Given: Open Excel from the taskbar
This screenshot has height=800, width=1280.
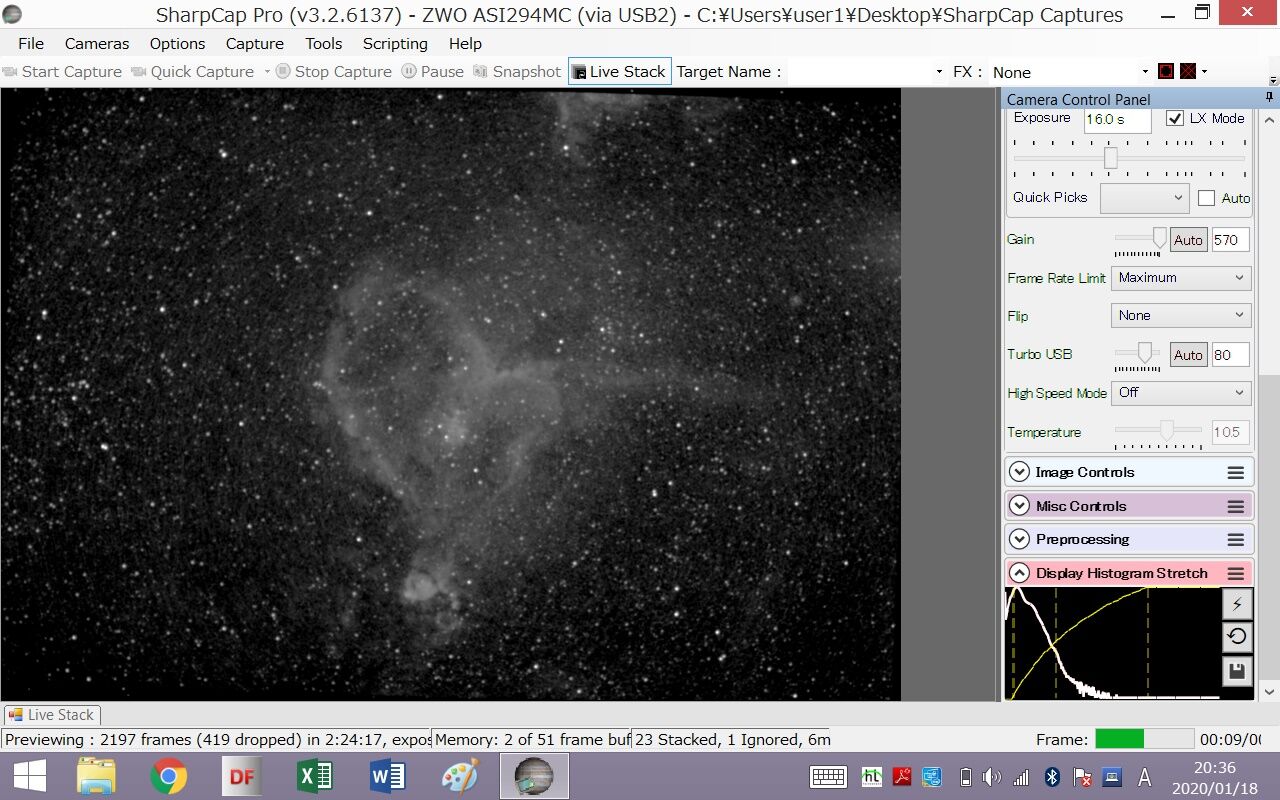Looking at the screenshot, I should [315, 776].
